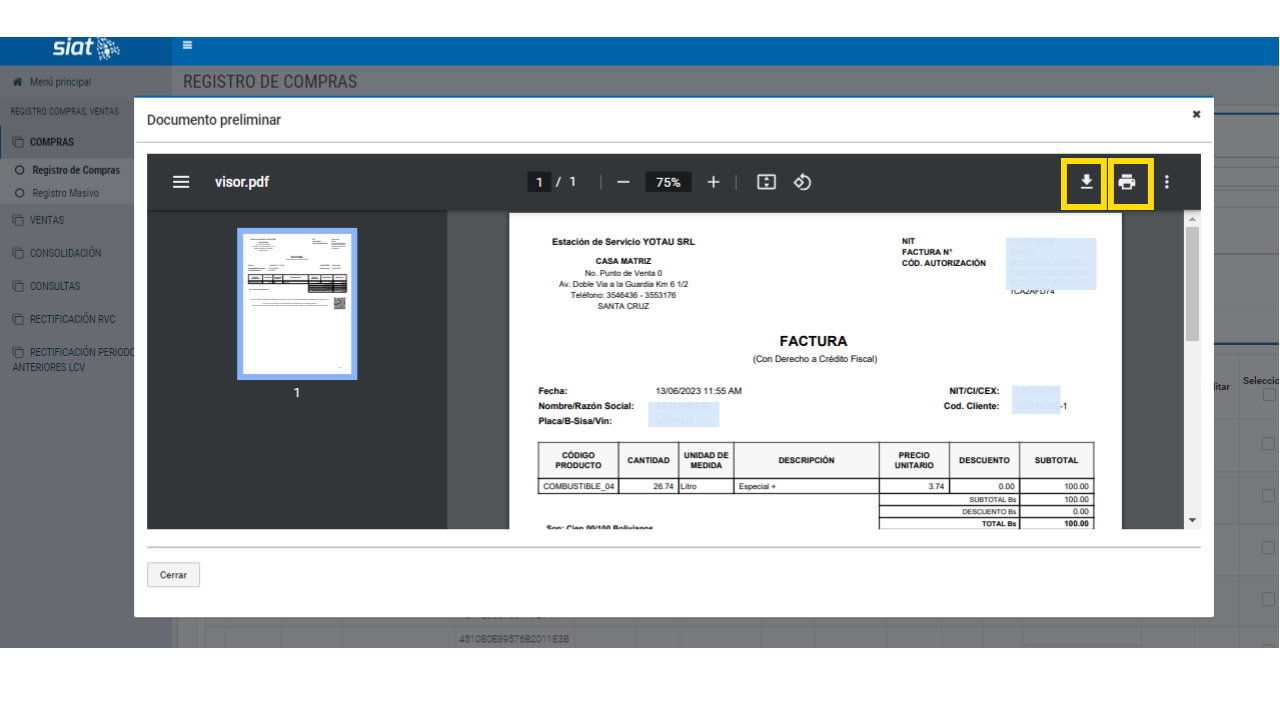Close the Documento preliminar dialog with X
The height and width of the screenshot is (720, 1280).
(x=1196, y=115)
